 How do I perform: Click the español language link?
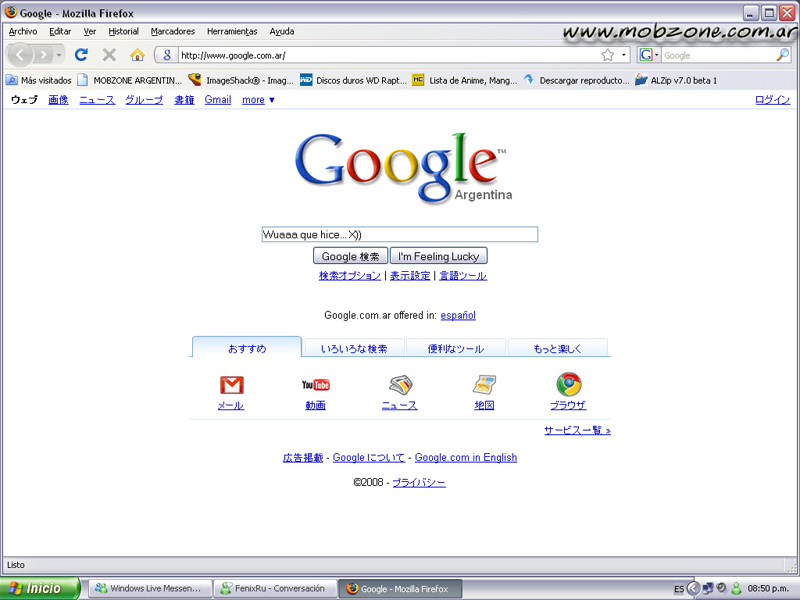coord(459,313)
